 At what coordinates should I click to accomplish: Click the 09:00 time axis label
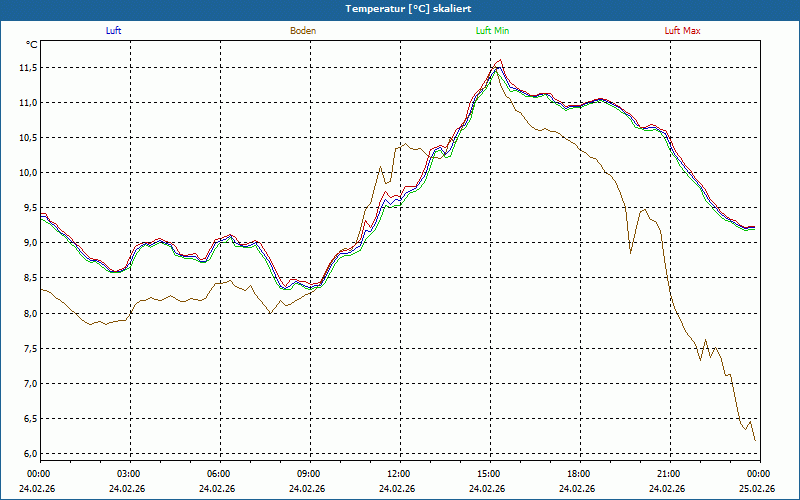[x=308, y=473]
